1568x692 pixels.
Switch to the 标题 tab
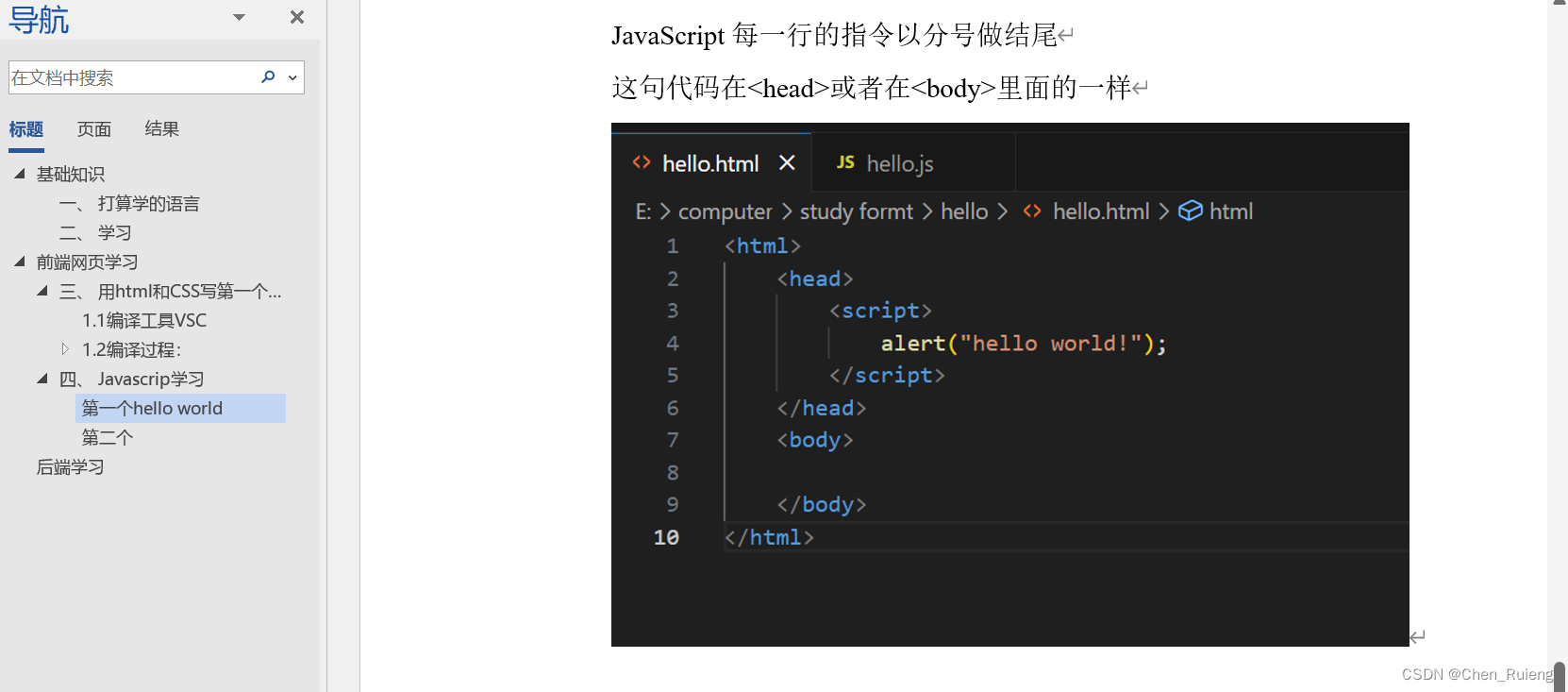tap(26, 129)
